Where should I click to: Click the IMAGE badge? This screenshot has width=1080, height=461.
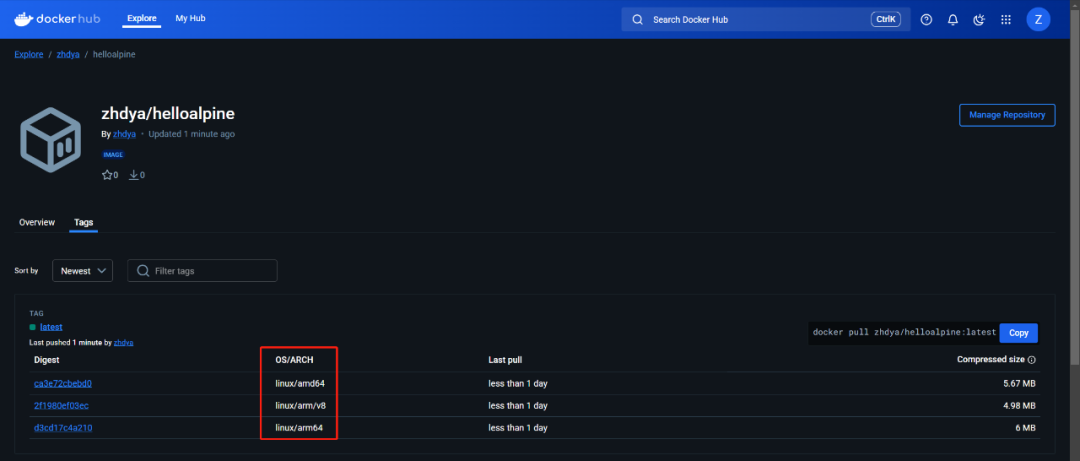(113, 154)
